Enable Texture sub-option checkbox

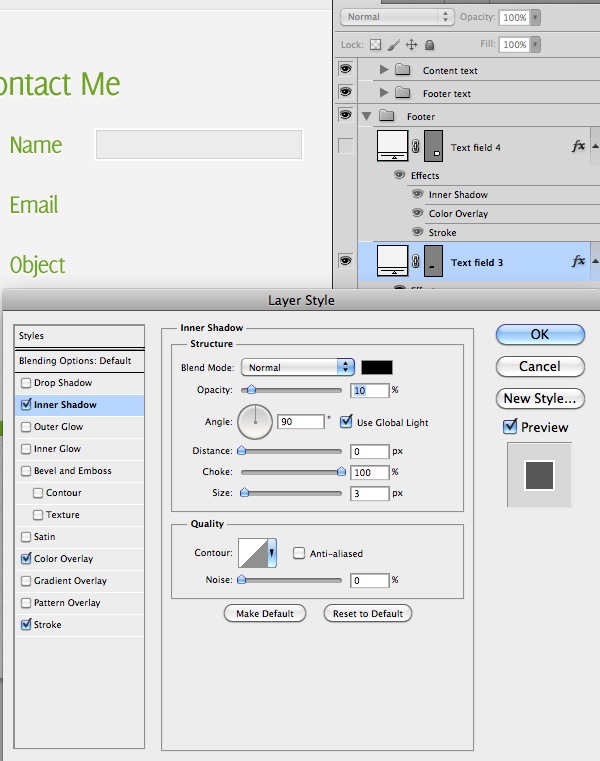tap(38, 515)
